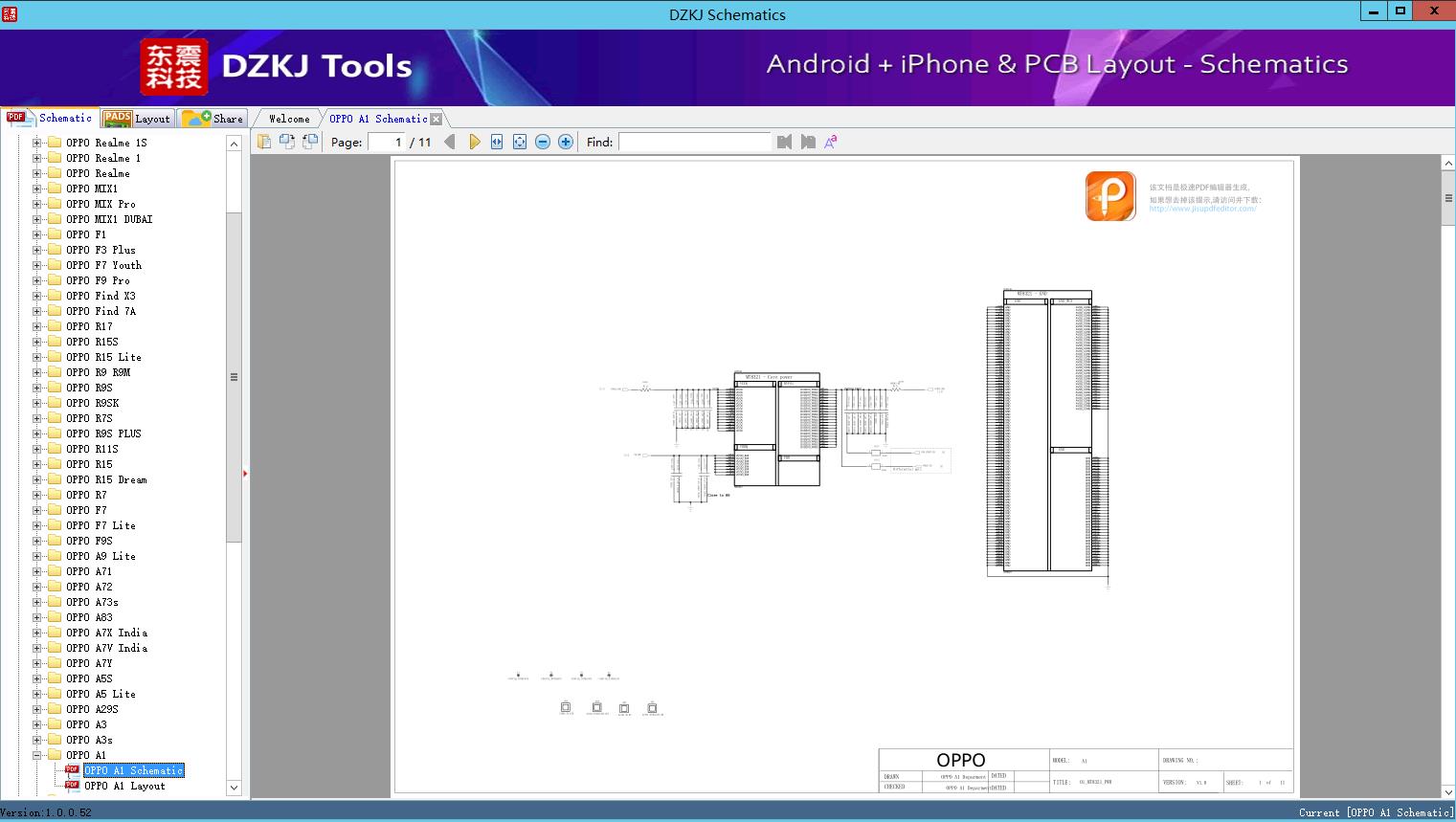Expand the OPPO R11S folder
Screen dimensions: 1456x822
[36, 449]
